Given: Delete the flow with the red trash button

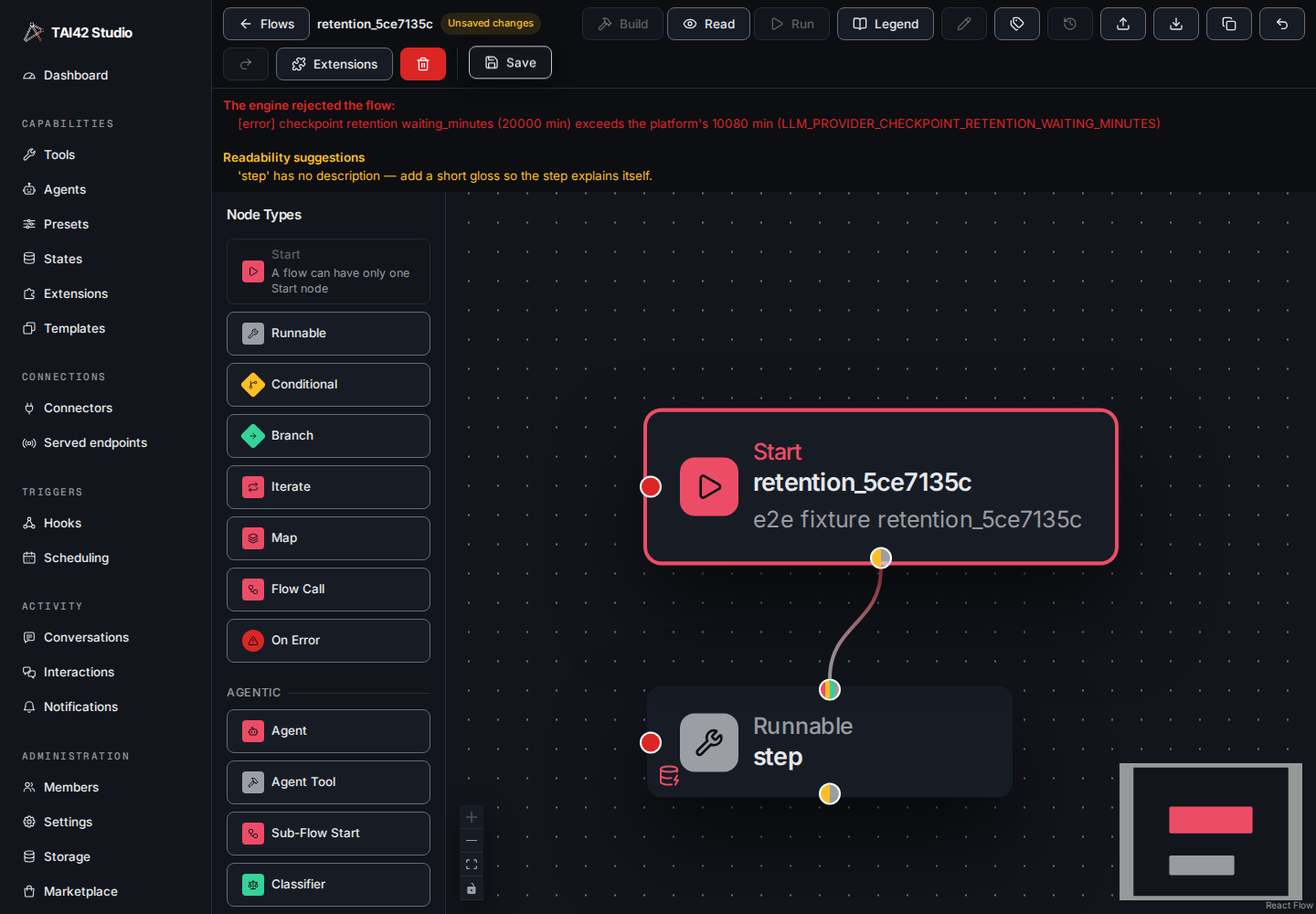Looking at the screenshot, I should (x=423, y=64).
